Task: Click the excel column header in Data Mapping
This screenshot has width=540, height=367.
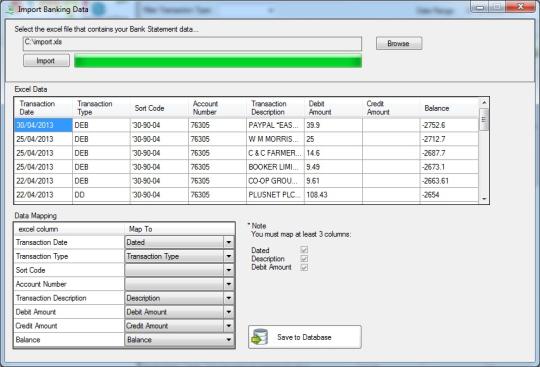Action: (69, 229)
